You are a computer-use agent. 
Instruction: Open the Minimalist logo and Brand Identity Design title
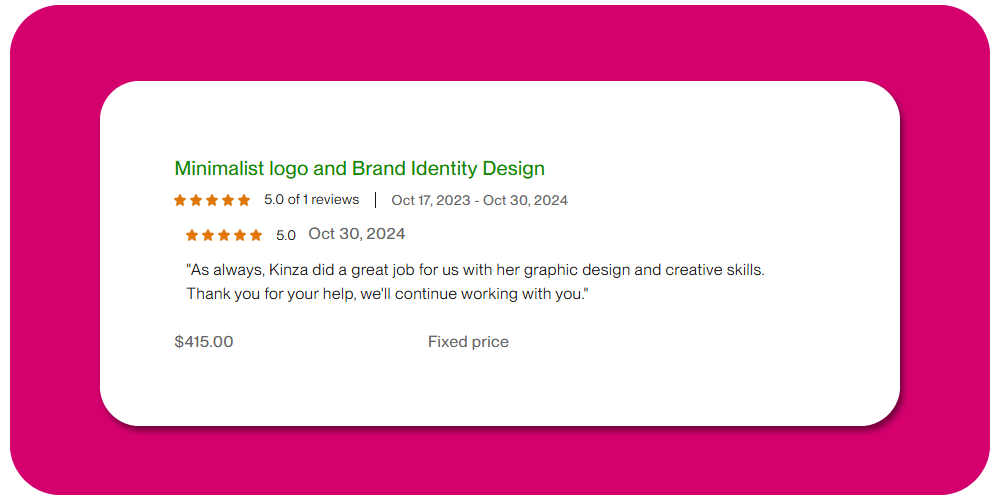(359, 168)
